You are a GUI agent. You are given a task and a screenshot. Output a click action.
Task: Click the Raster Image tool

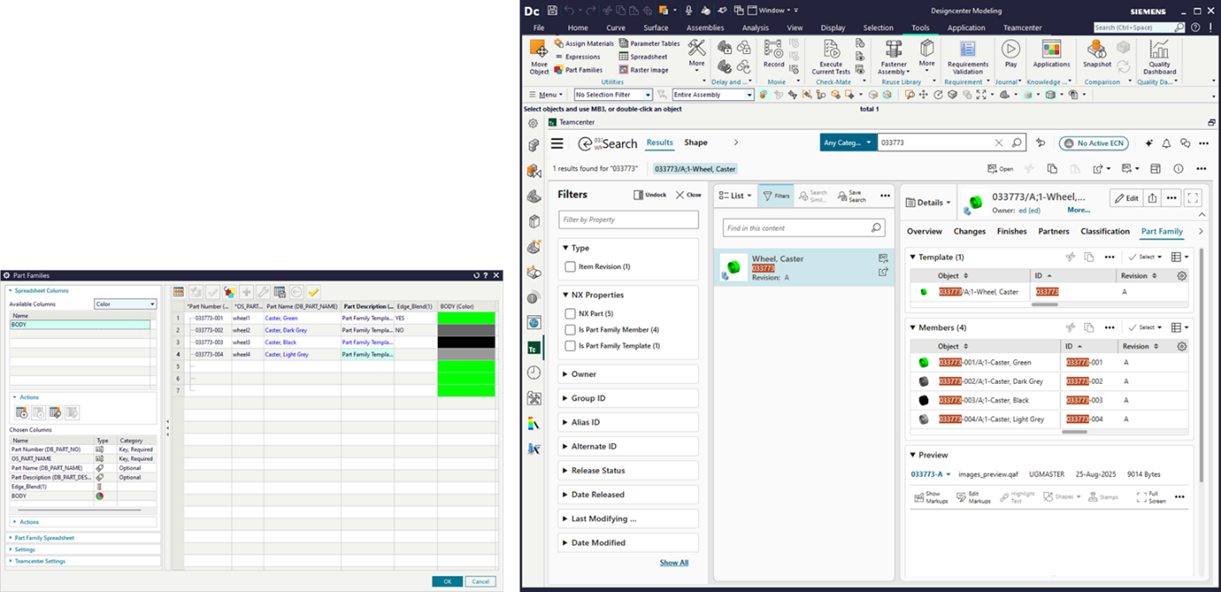[x=644, y=70]
